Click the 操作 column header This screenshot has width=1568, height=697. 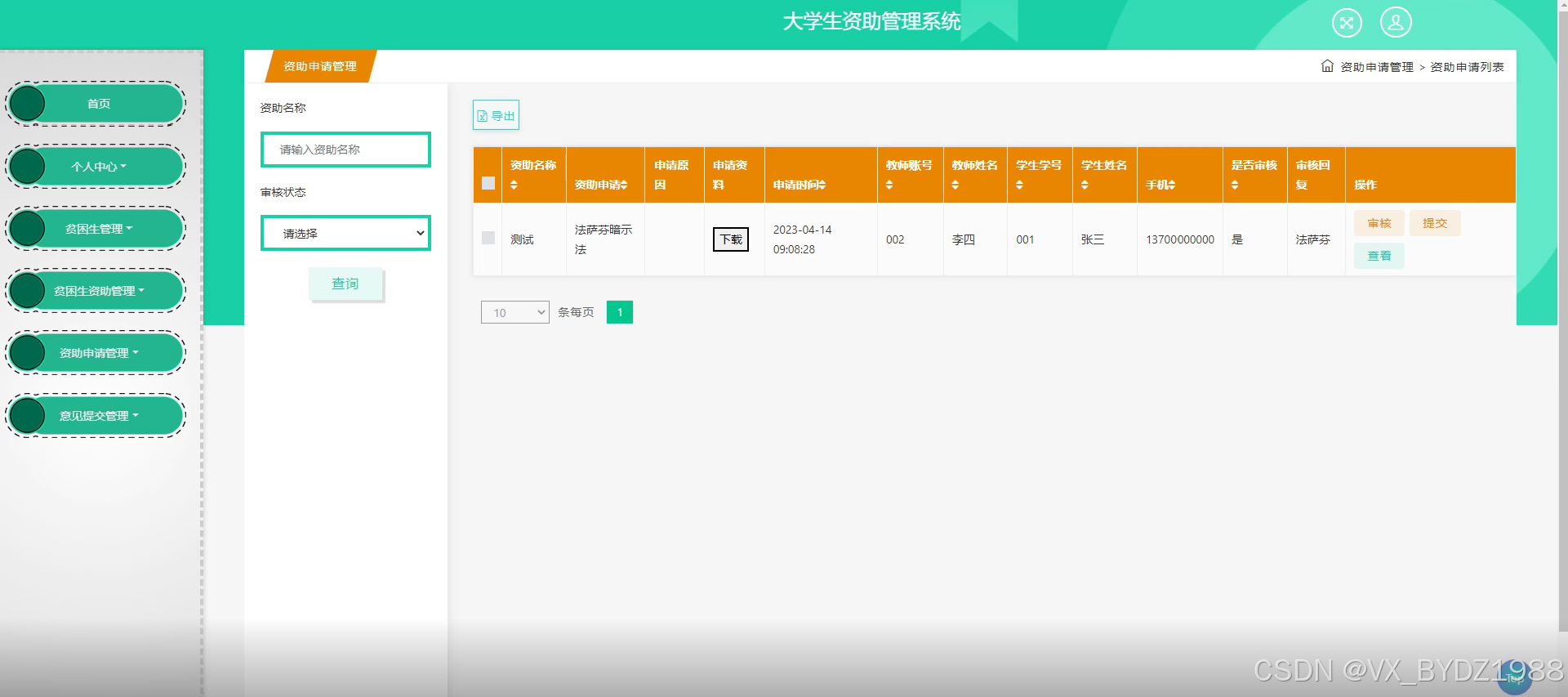[x=1430, y=175]
